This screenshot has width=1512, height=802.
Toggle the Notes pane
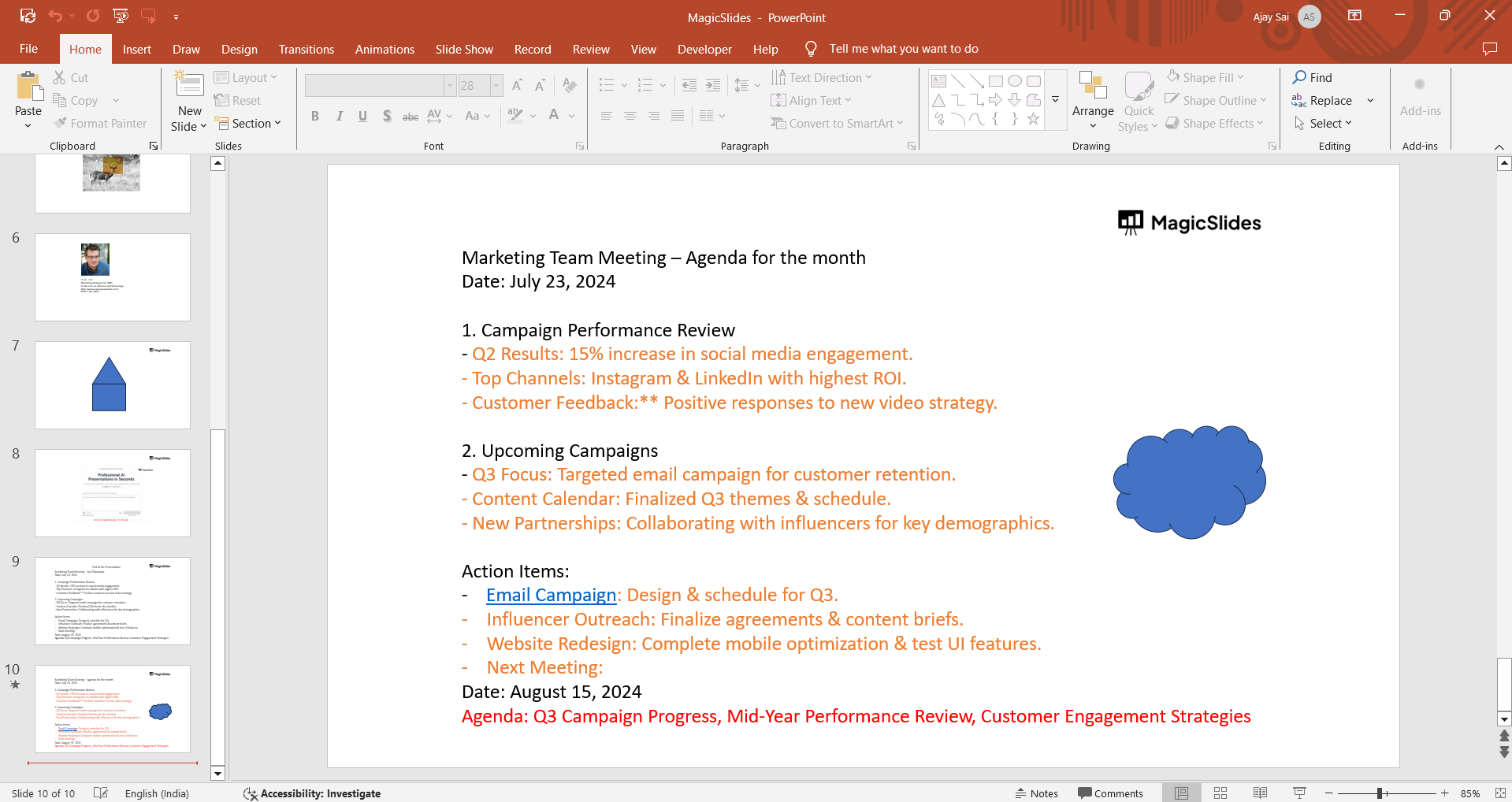[1037, 793]
